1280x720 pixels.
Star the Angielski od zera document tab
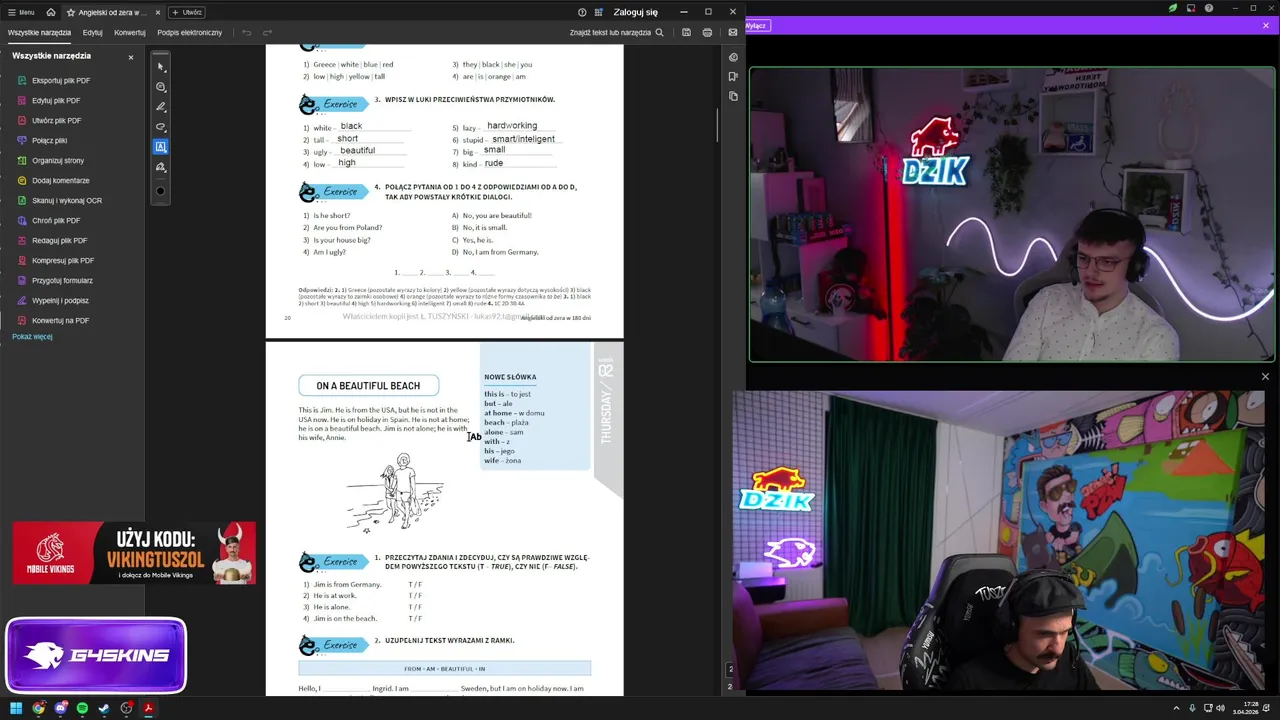(x=71, y=12)
